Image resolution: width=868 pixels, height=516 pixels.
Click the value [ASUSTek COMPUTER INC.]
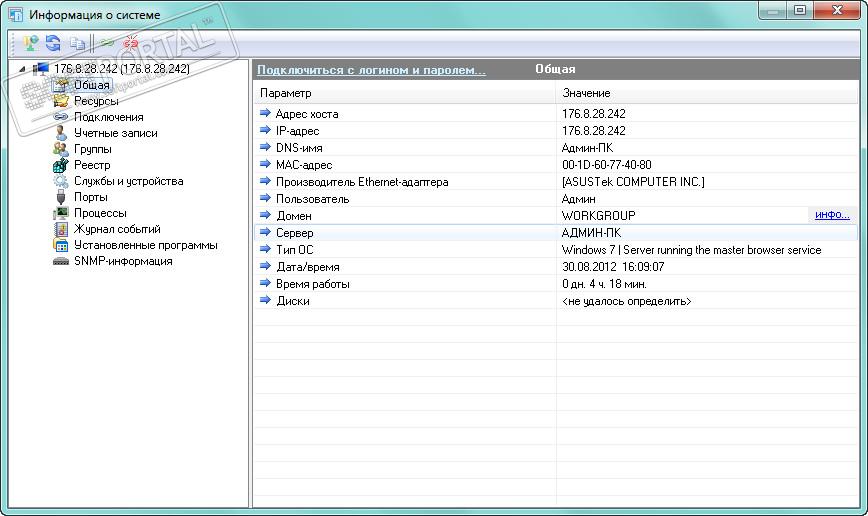pyautogui.click(x=633, y=182)
